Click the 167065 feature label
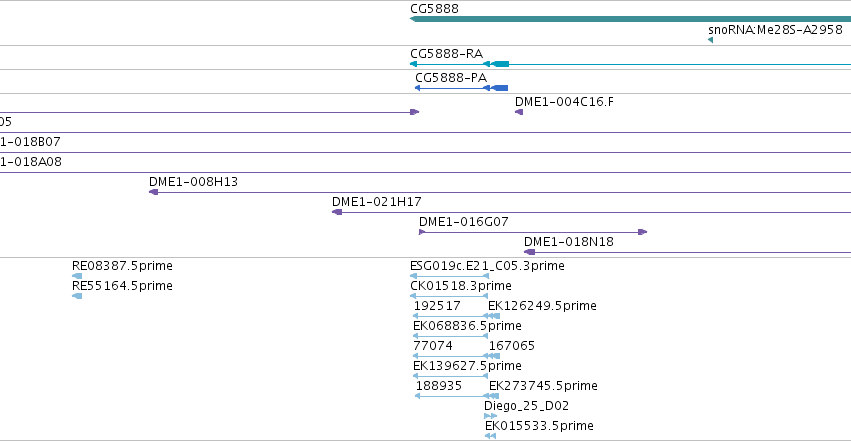The image size is (851, 441). [x=512, y=346]
